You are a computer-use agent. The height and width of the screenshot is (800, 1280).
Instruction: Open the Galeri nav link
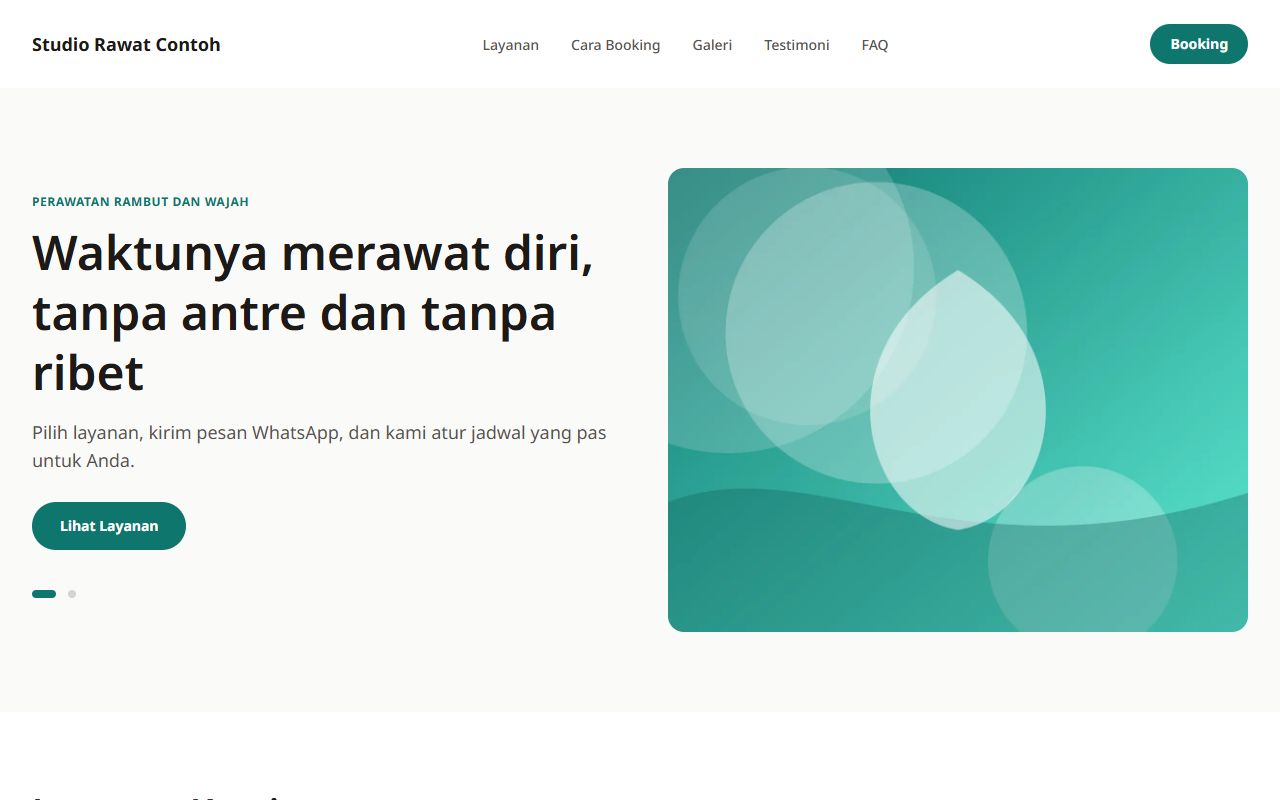[712, 45]
